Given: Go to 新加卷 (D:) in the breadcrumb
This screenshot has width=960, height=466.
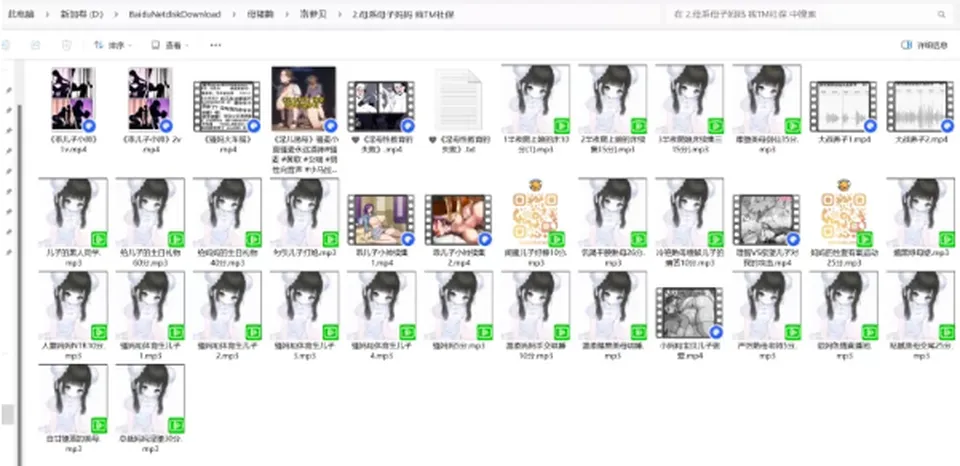Looking at the screenshot, I should [81, 14].
